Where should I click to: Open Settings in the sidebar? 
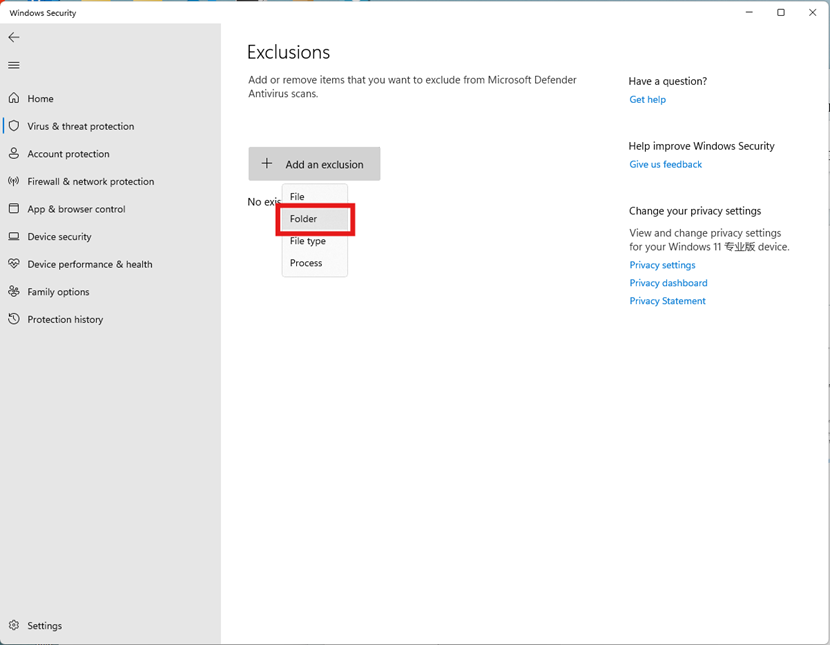coord(110,625)
